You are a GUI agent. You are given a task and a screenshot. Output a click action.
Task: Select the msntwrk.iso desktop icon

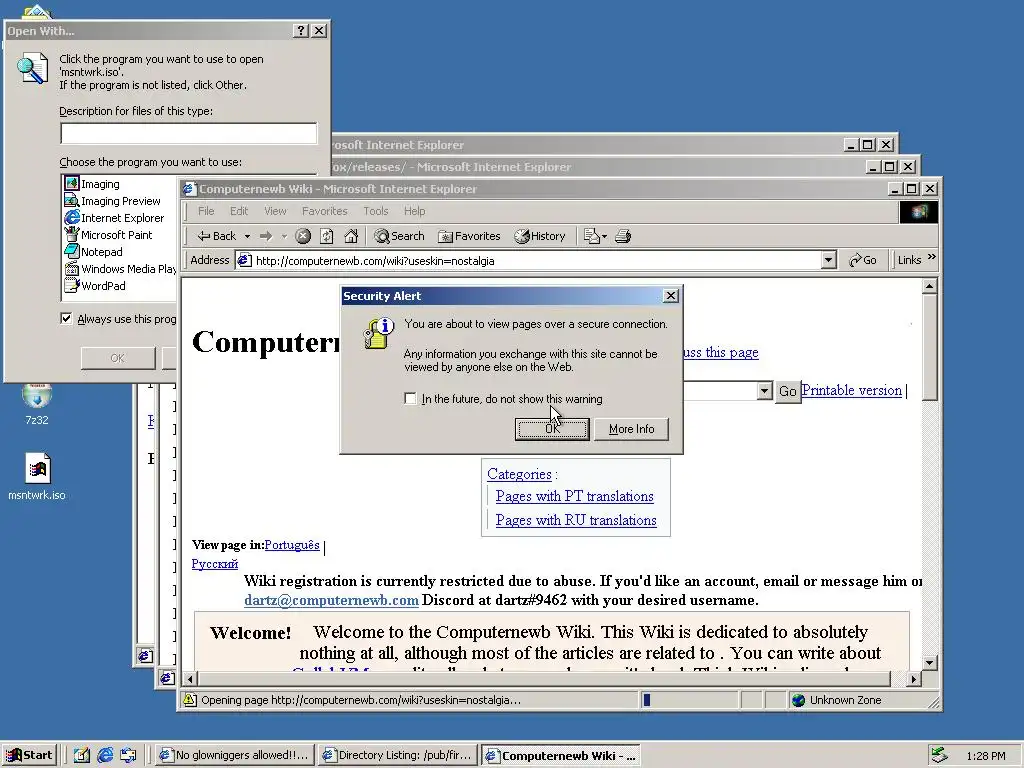pos(37,476)
